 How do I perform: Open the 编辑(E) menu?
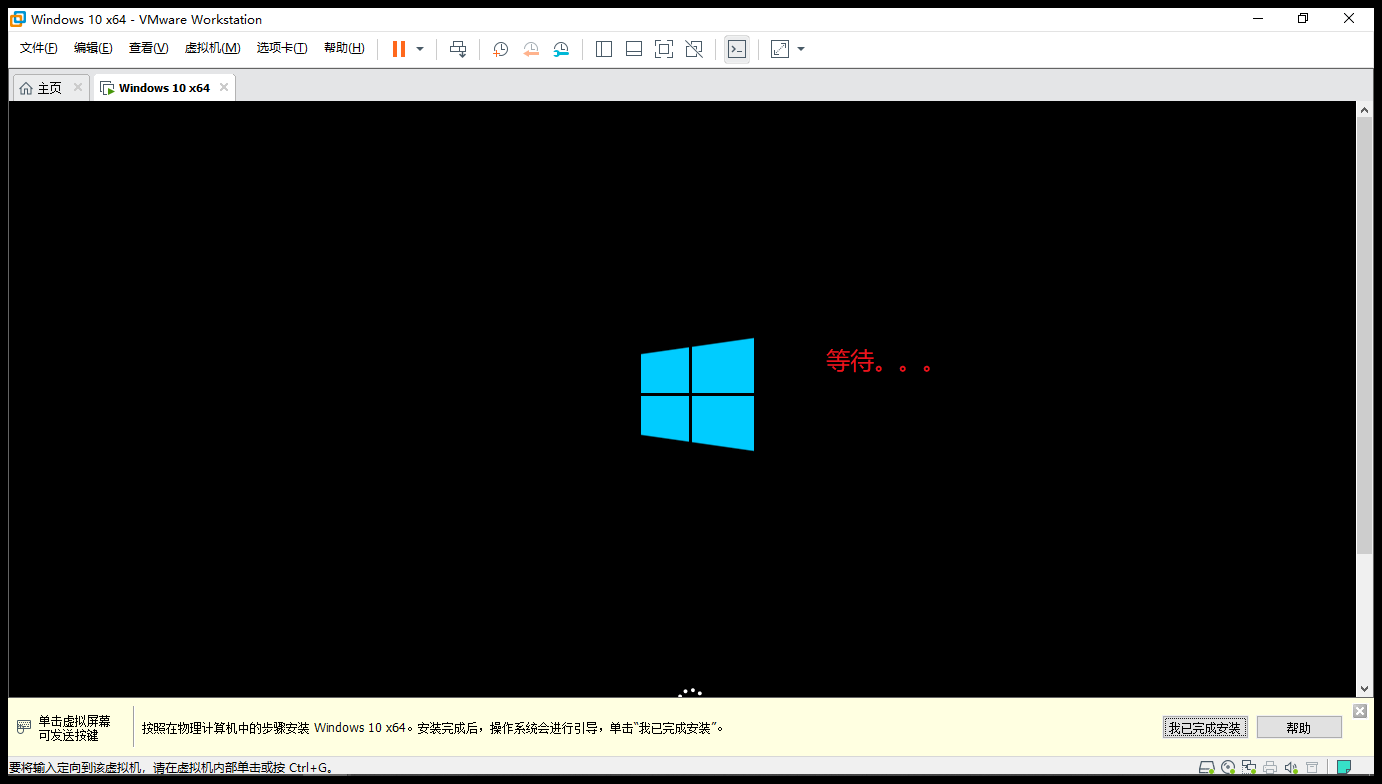tap(93, 48)
